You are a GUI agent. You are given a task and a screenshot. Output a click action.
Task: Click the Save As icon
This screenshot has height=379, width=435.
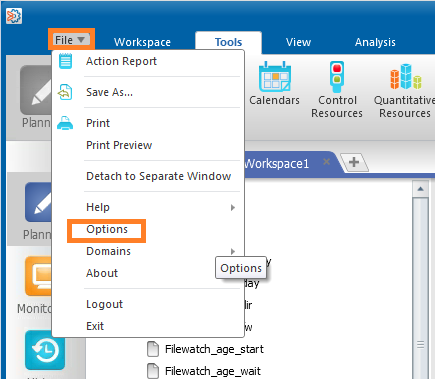click(x=65, y=92)
